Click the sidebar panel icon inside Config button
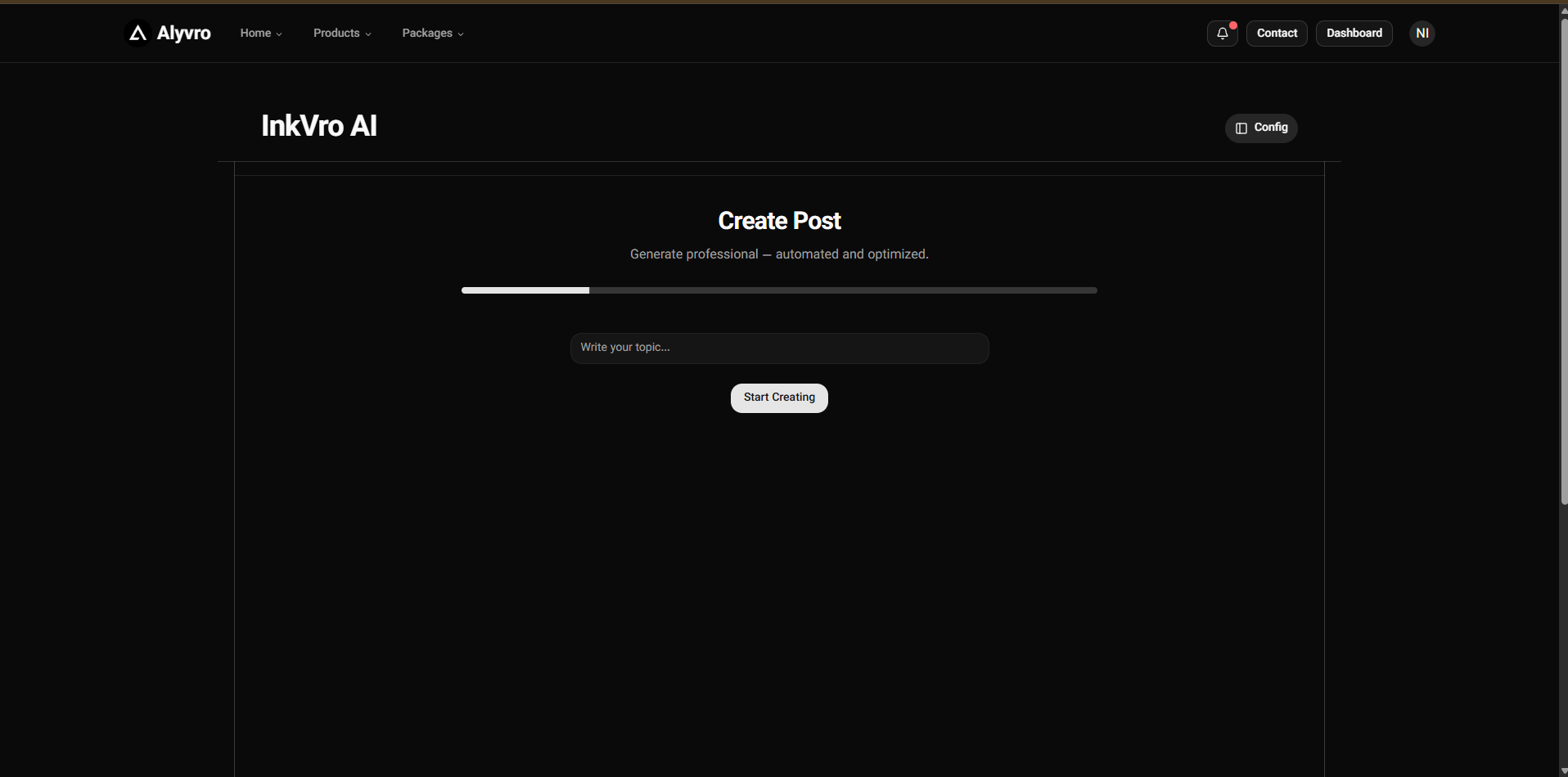 (x=1241, y=128)
